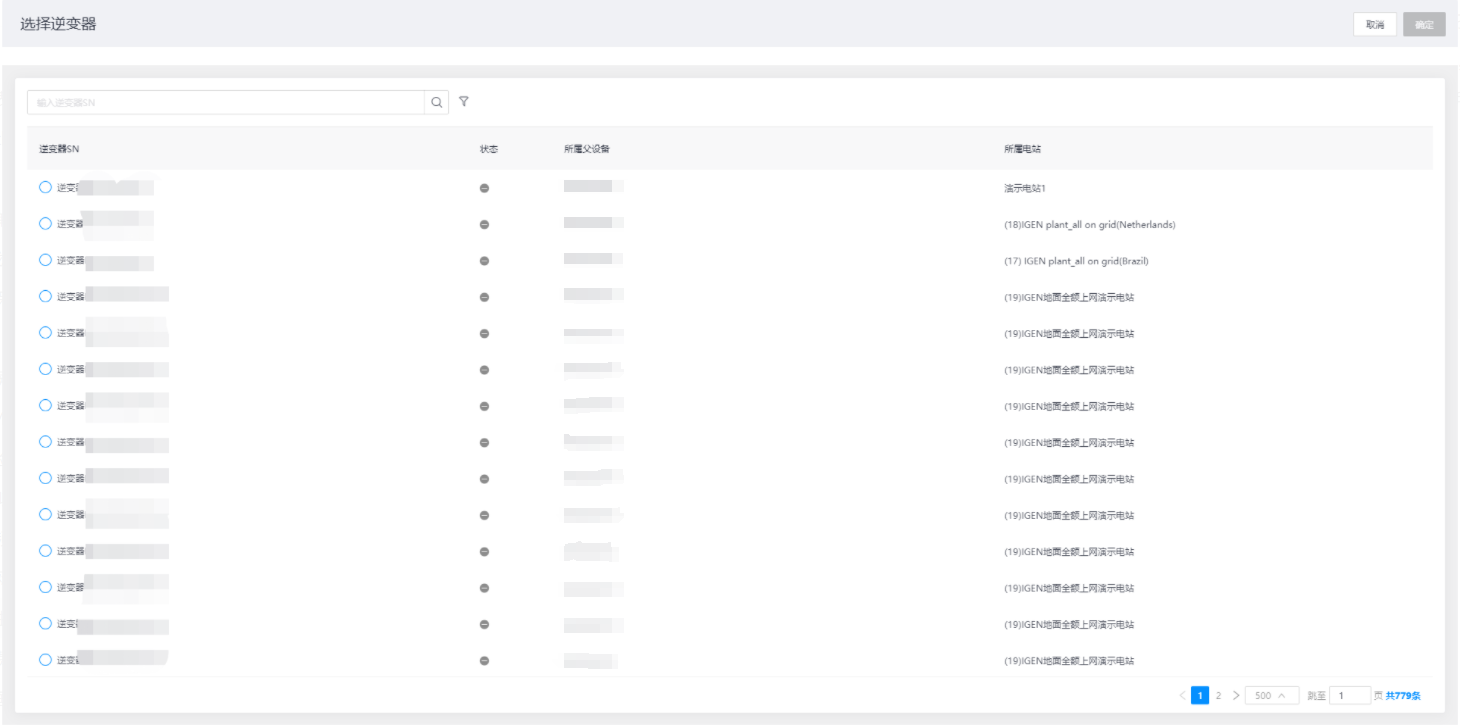1460x725 pixels.
Task: Click the search magnifier icon
Action: (x=437, y=102)
